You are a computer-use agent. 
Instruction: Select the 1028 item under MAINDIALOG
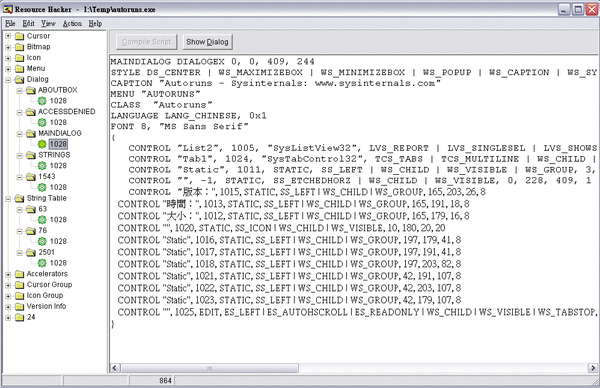click(x=58, y=144)
